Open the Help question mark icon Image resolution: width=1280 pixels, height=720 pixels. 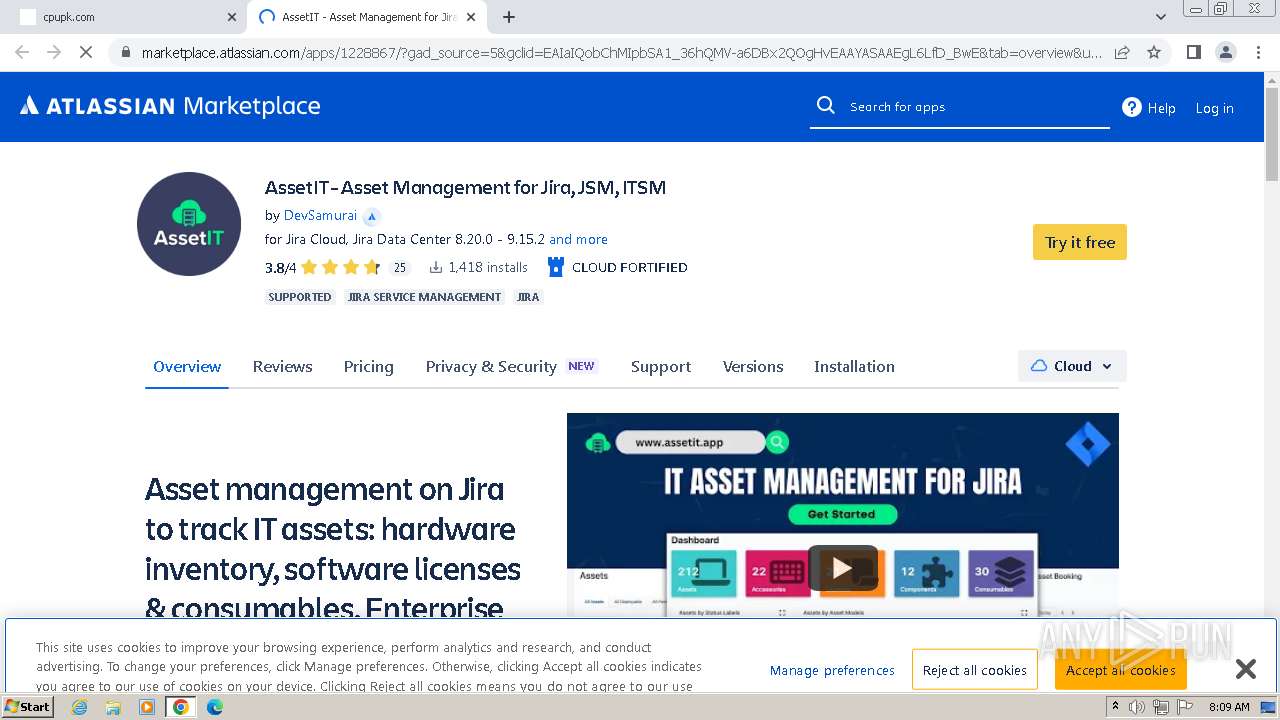pos(1131,107)
